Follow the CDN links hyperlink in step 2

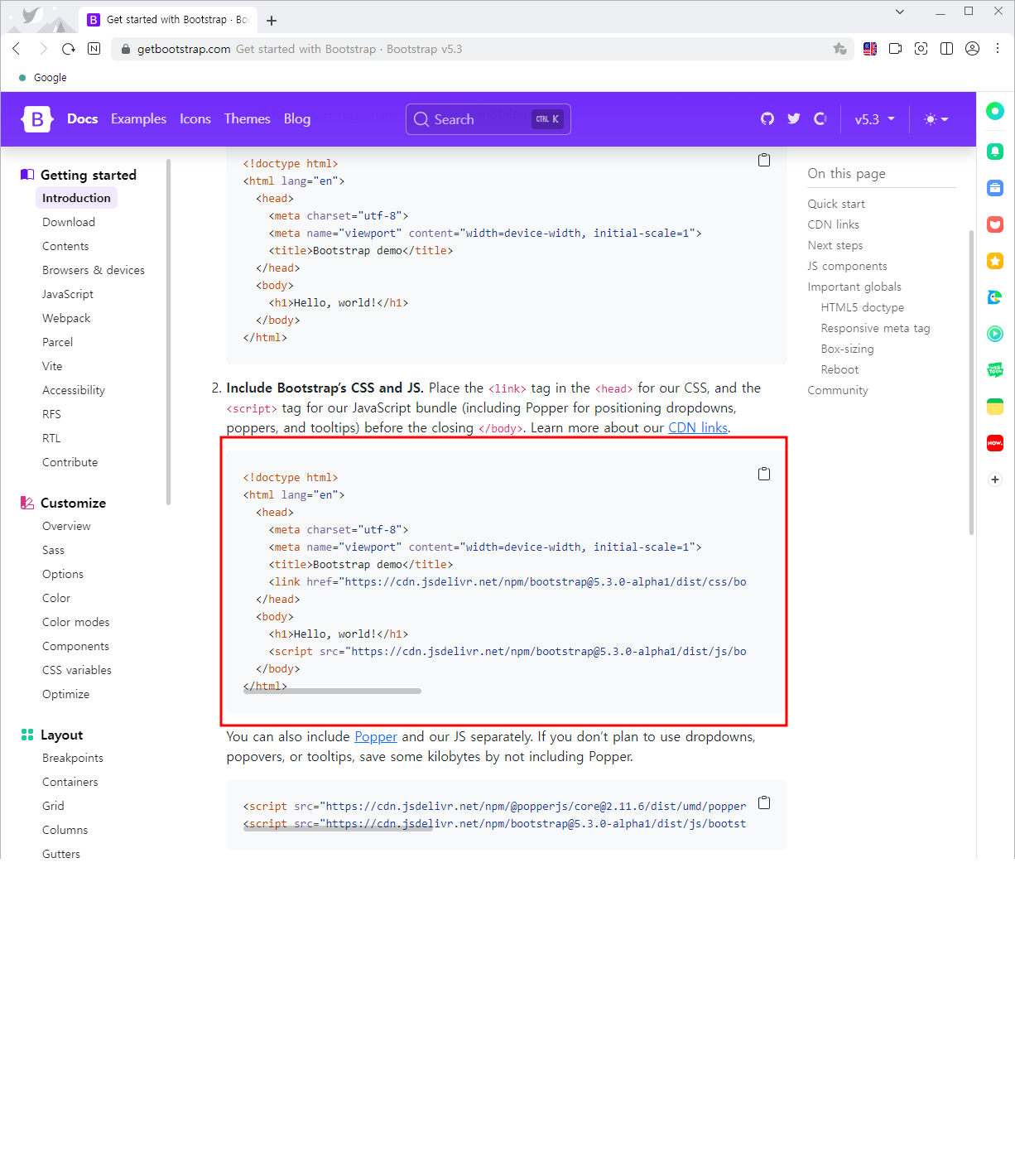click(698, 428)
